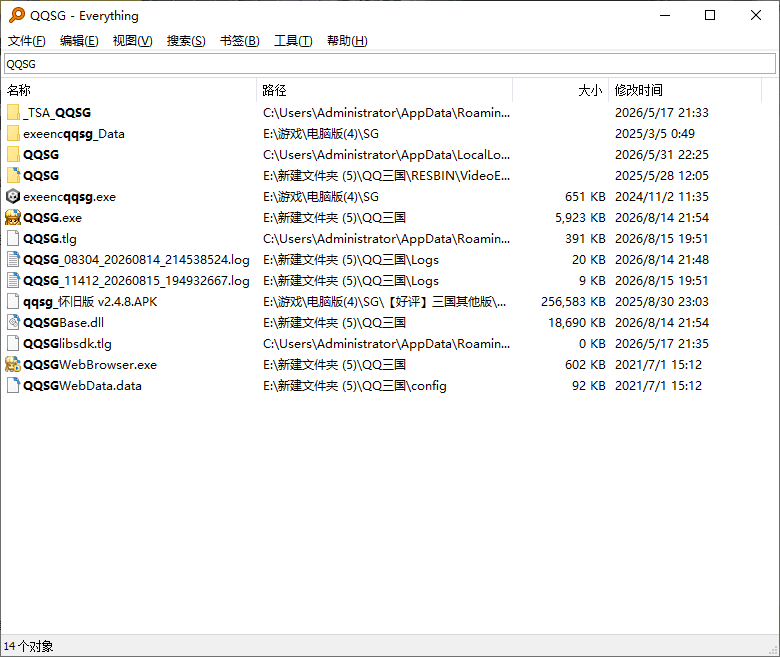The width and height of the screenshot is (780, 657).
Task: Click path E:\新建文件夹 (5)\QQ三国\config
Action: (355, 386)
